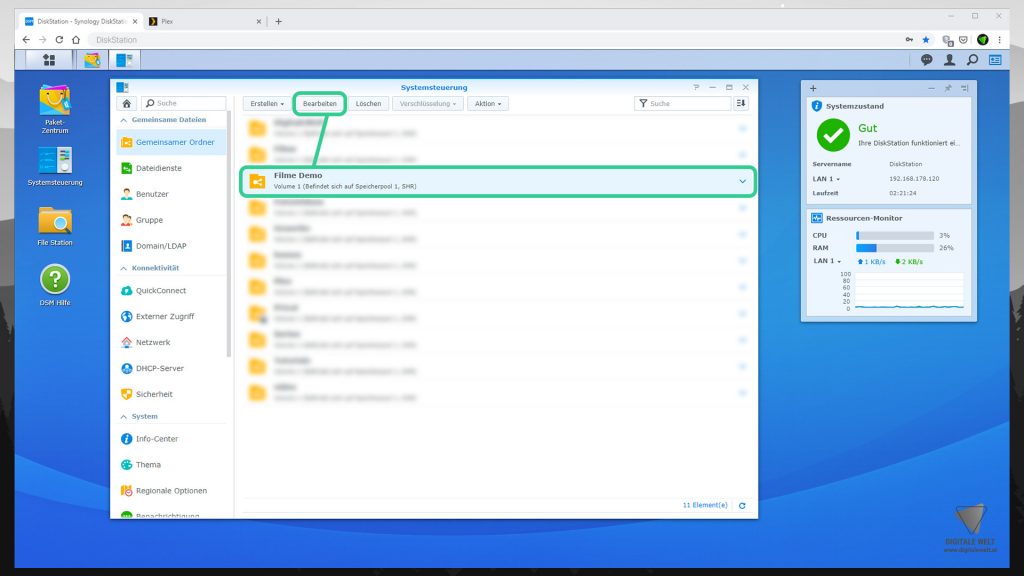Reload the browser page
Viewport: 1024px width, 576px height.
[x=59, y=40]
